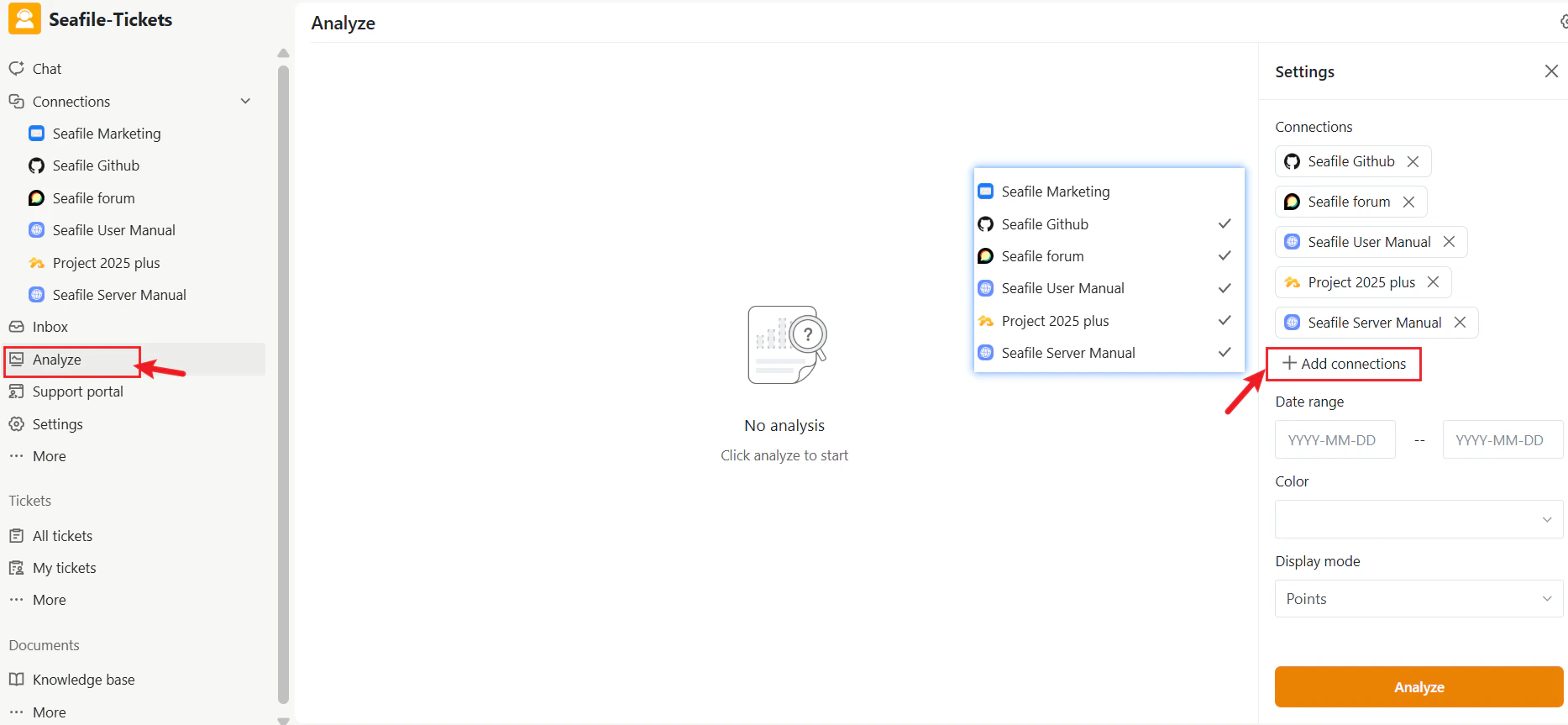Click the end date input field
Viewport: 1568px width, 725px height.
[x=1502, y=440]
